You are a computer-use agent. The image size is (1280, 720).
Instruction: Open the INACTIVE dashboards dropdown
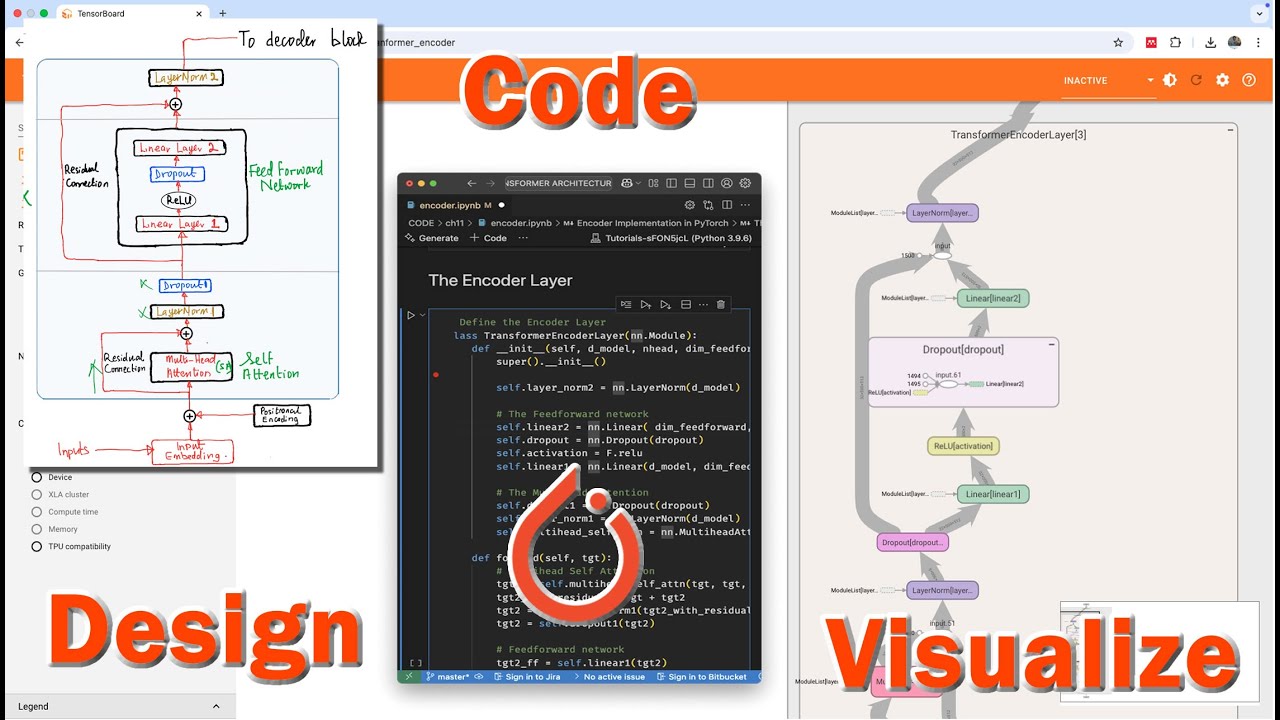[1108, 80]
